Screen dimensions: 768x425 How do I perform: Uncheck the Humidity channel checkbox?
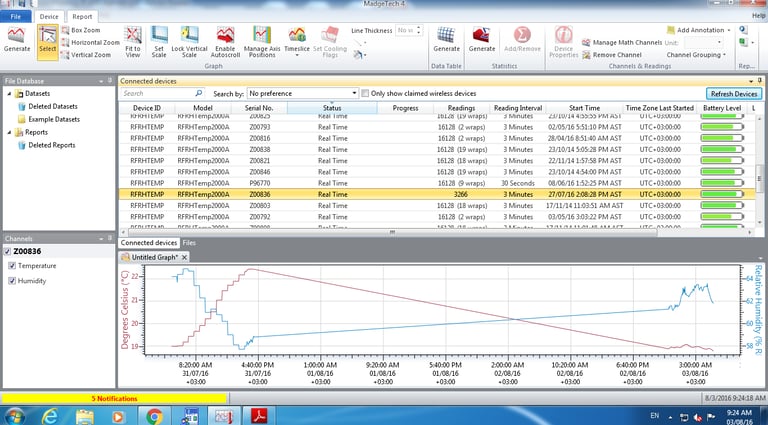[12, 281]
